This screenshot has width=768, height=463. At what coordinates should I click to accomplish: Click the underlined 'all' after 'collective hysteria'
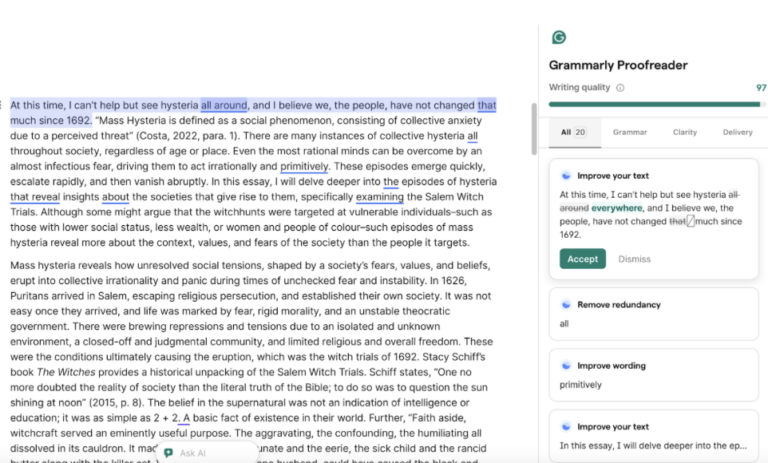coord(472,136)
